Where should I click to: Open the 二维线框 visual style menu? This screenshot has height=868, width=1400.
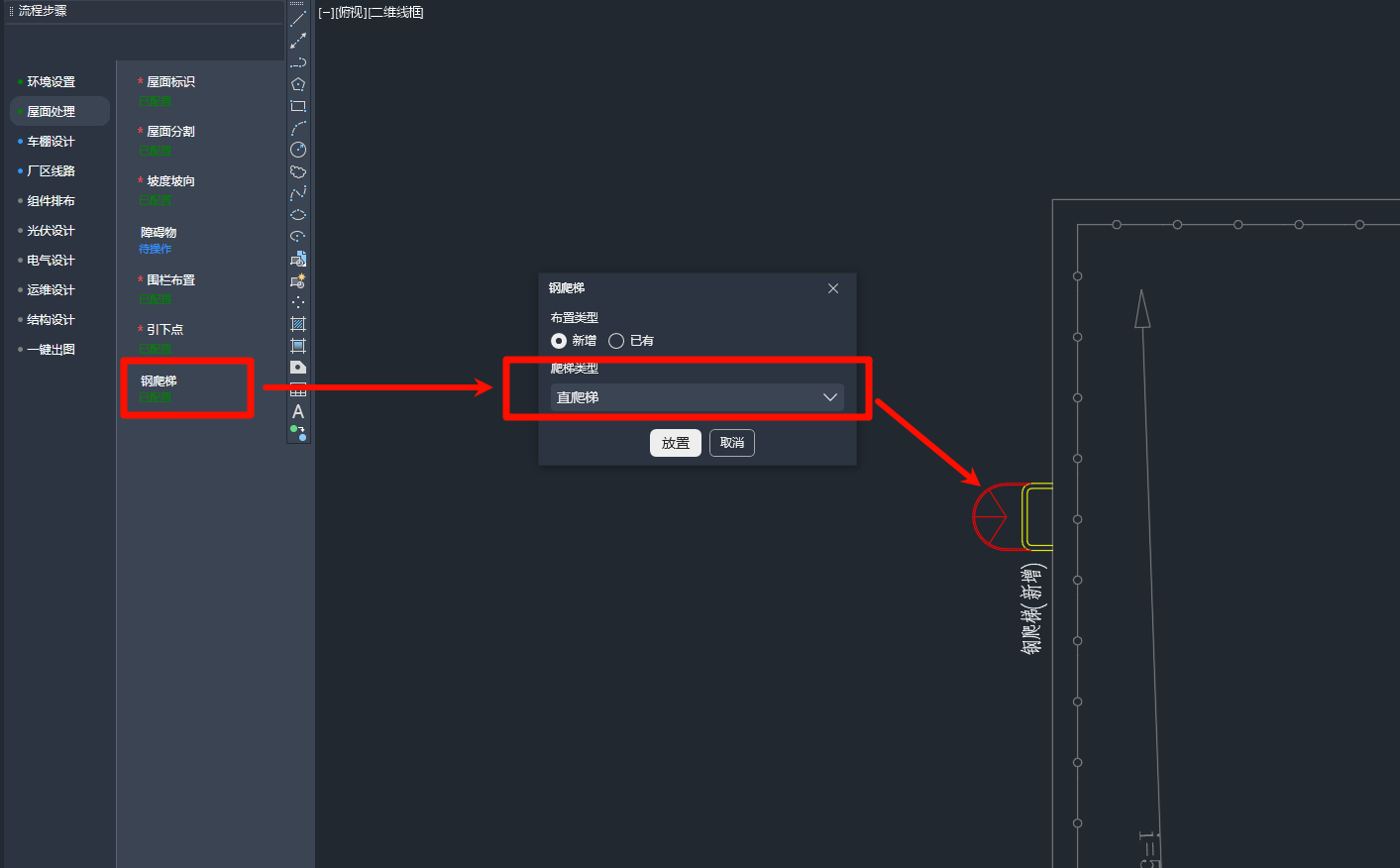[396, 13]
